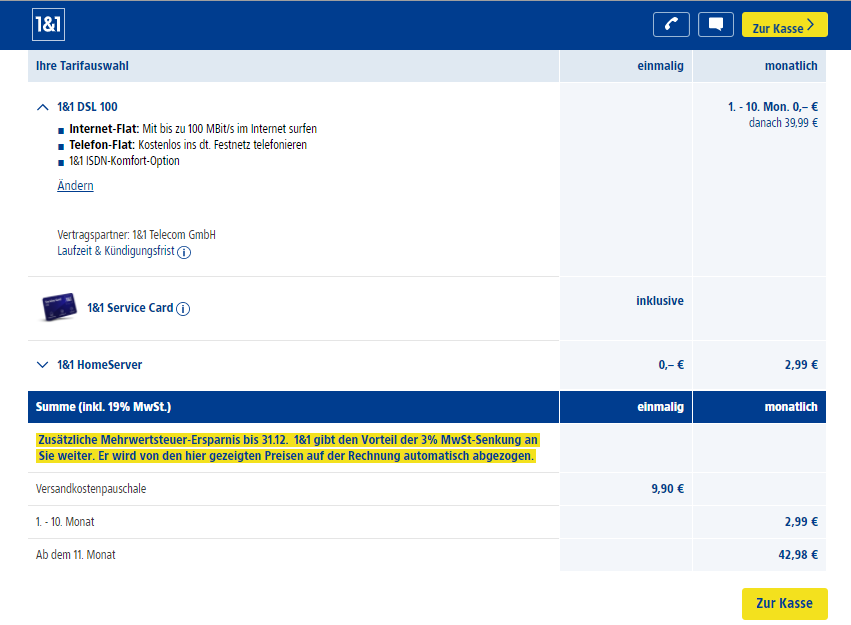Collapse the 1&1 DSL 100 chevron arrow

pyautogui.click(x=42, y=107)
